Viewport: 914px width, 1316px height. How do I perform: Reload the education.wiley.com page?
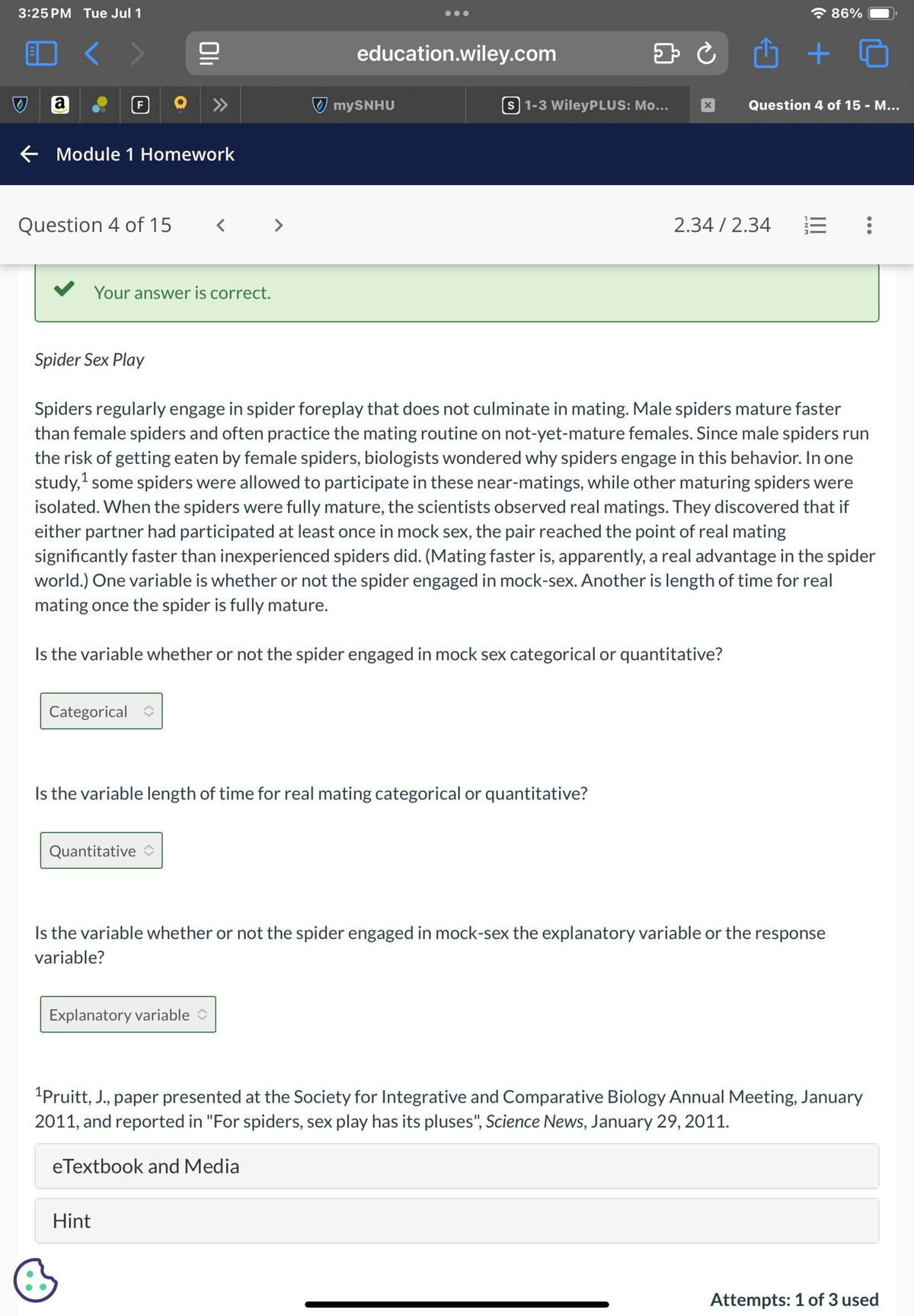(706, 53)
